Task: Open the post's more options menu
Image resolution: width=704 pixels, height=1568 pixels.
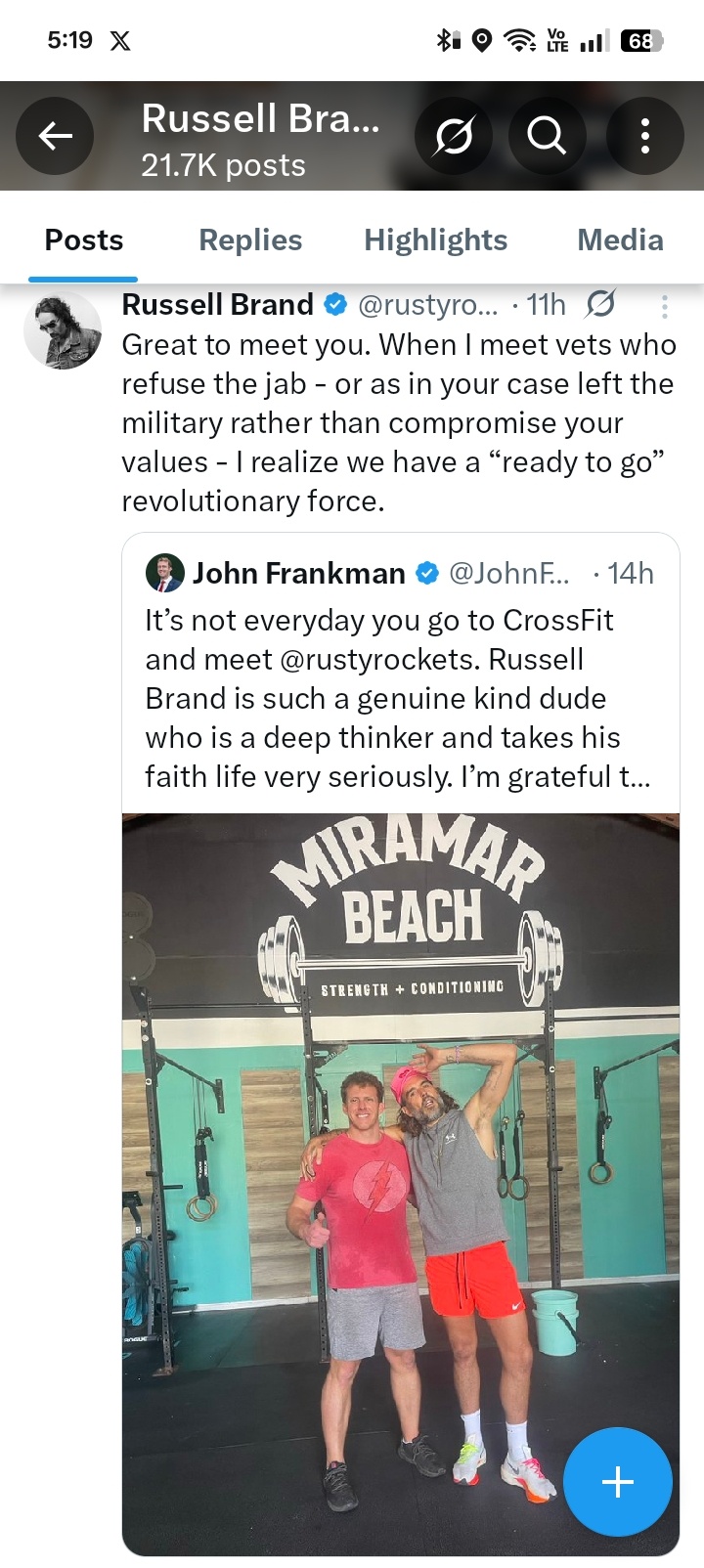Action: (x=665, y=307)
